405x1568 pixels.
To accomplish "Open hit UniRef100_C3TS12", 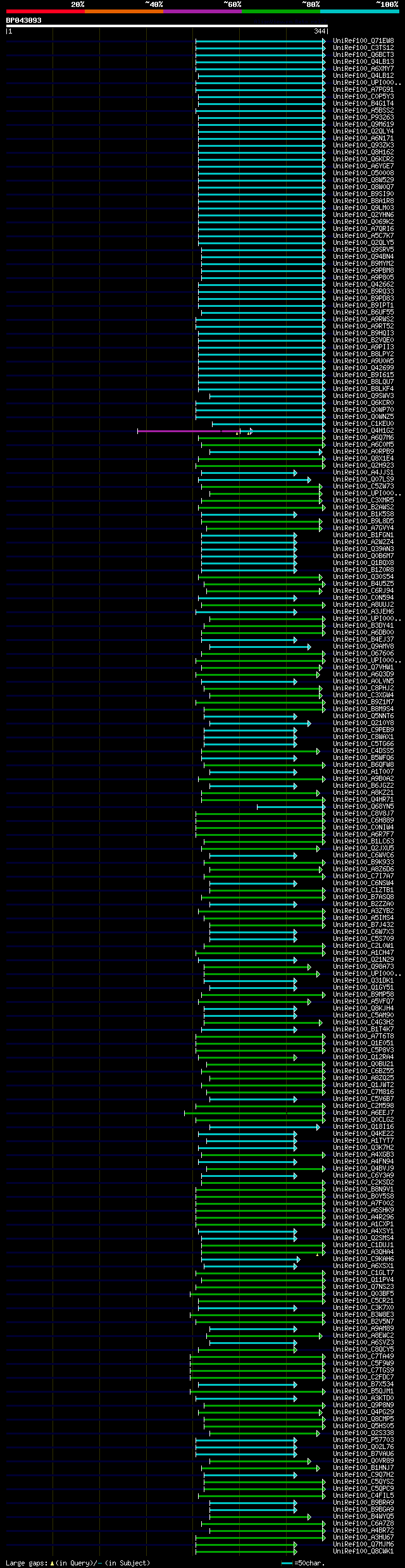I will pos(363,48).
